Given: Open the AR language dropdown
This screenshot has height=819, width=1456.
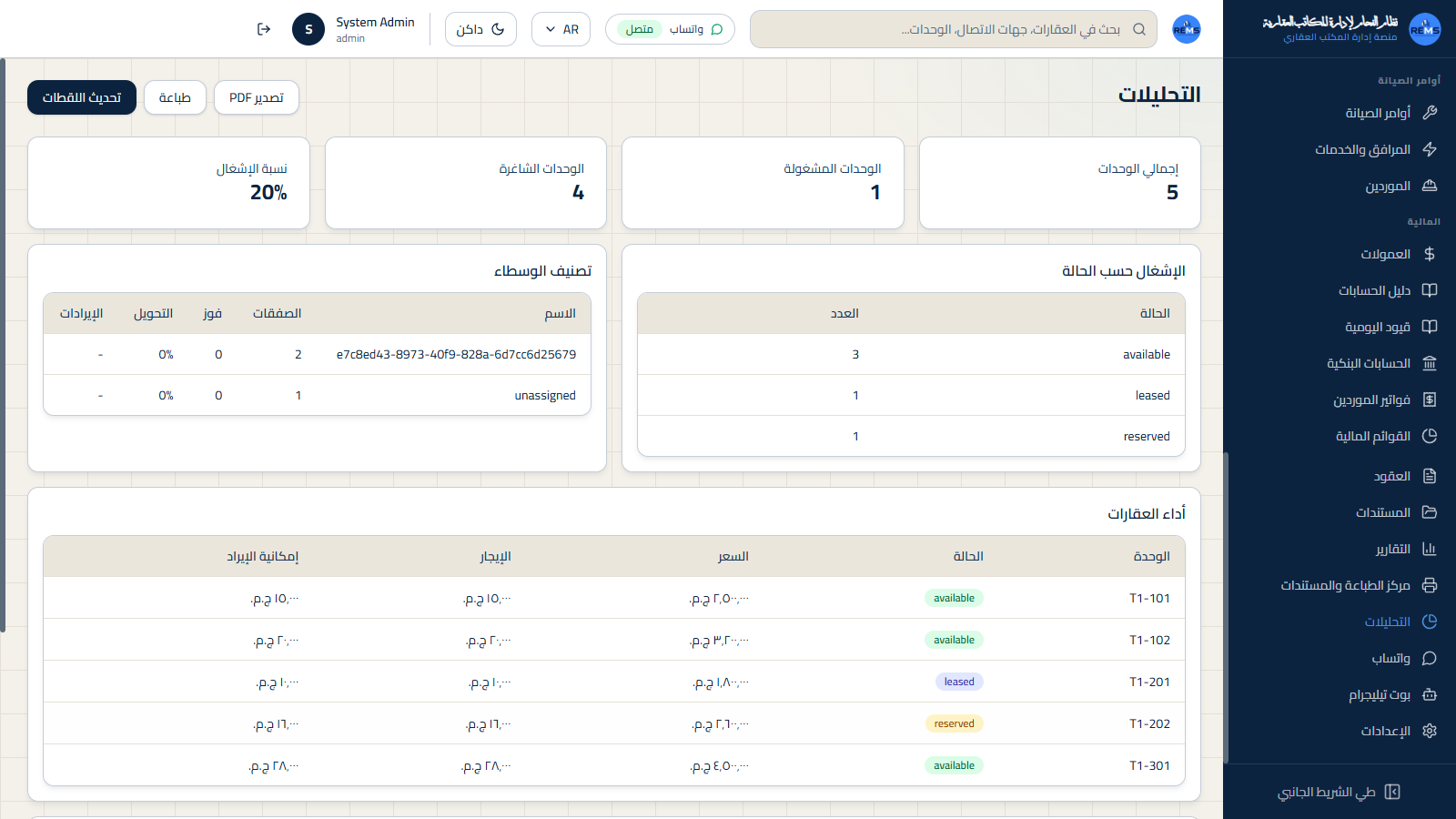Looking at the screenshot, I should pos(561,29).
